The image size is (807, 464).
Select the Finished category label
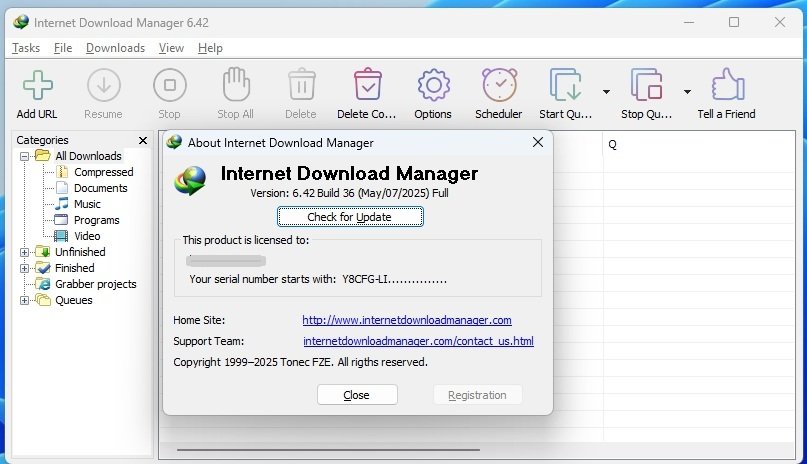pyautogui.click(x=75, y=268)
